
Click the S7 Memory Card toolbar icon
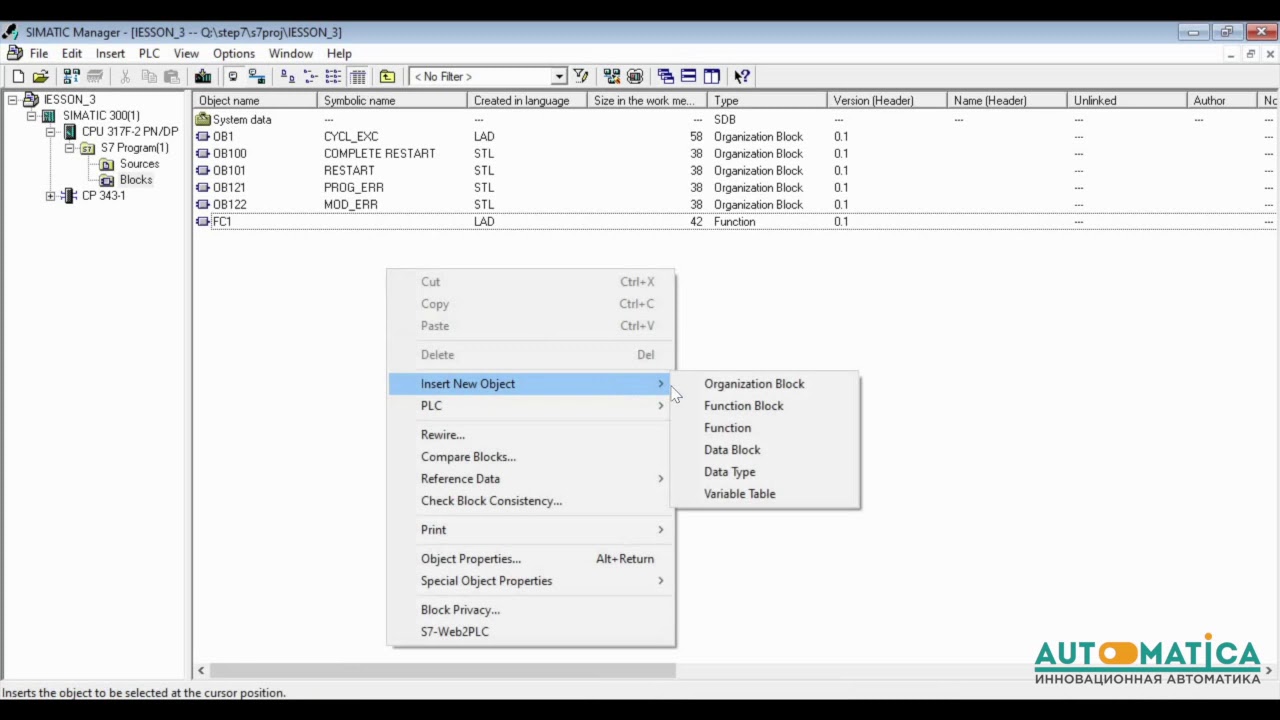point(95,76)
